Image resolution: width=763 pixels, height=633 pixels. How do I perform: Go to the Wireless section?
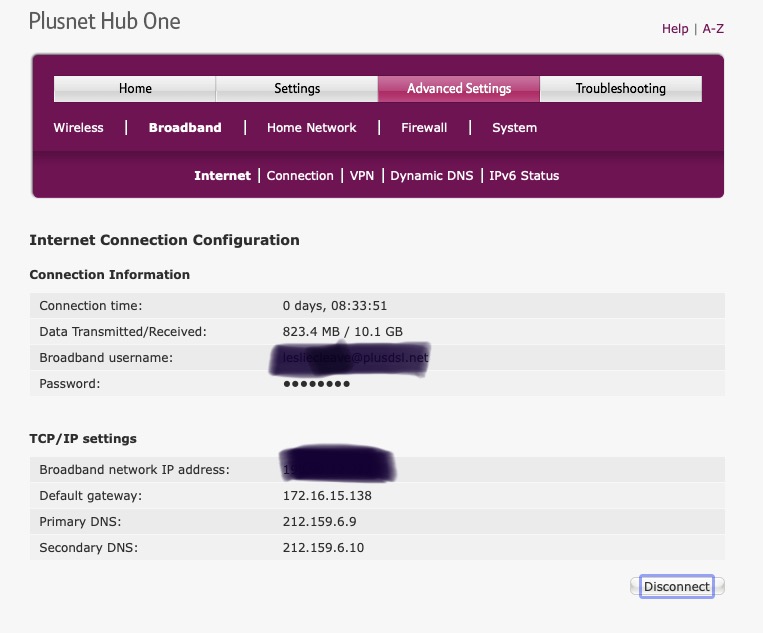click(x=78, y=128)
